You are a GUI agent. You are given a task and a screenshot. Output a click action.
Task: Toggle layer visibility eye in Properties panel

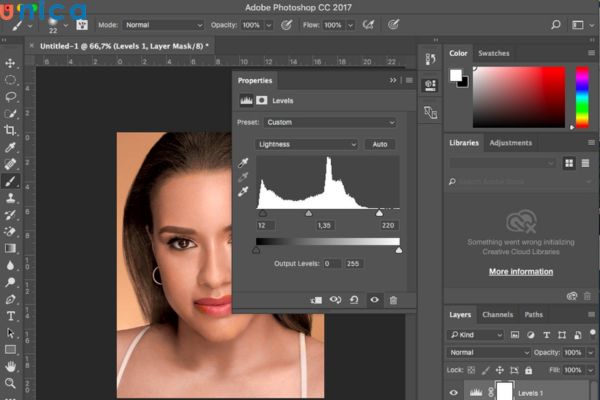pyautogui.click(x=374, y=299)
